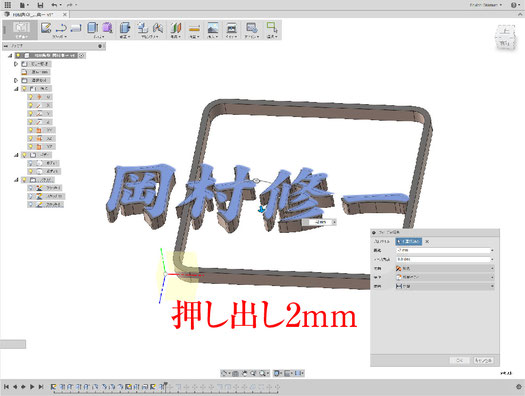525x396 pixels.
Task: Open the data panel grid icon
Action: pyautogui.click(x=7, y=5)
